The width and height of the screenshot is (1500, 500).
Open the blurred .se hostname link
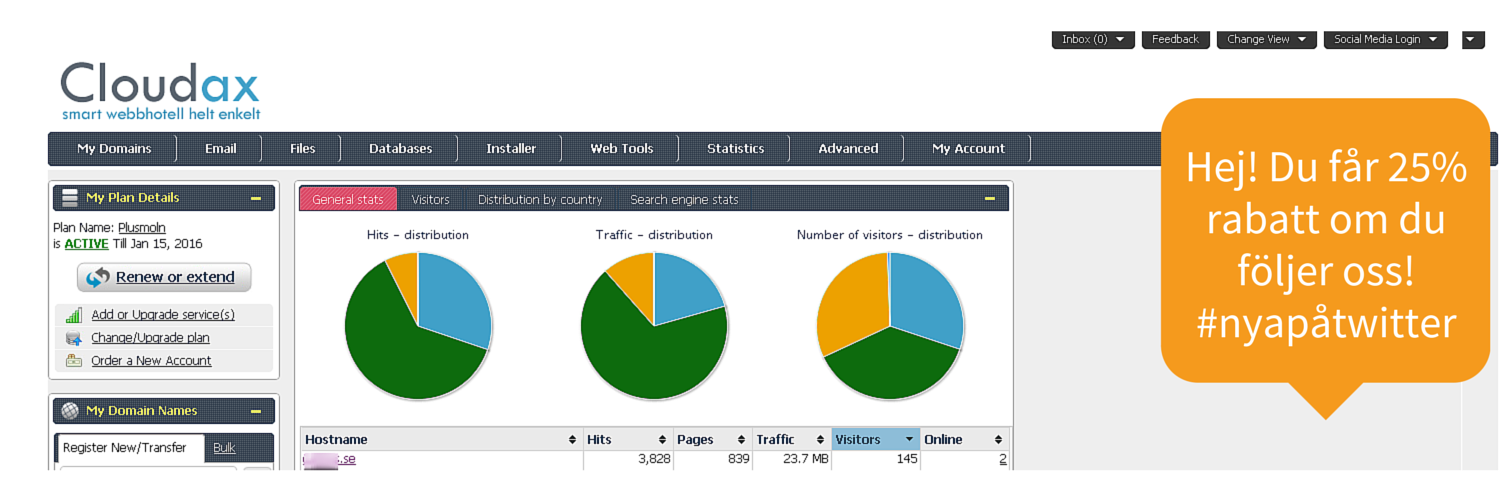click(x=329, y=460)
